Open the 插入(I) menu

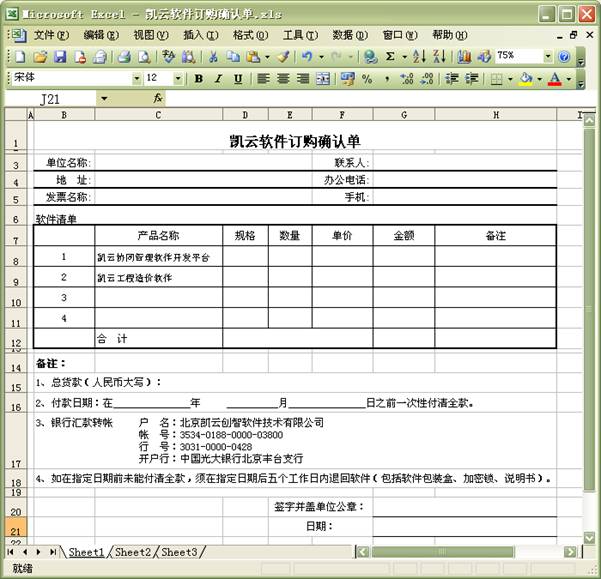(201, 35)
